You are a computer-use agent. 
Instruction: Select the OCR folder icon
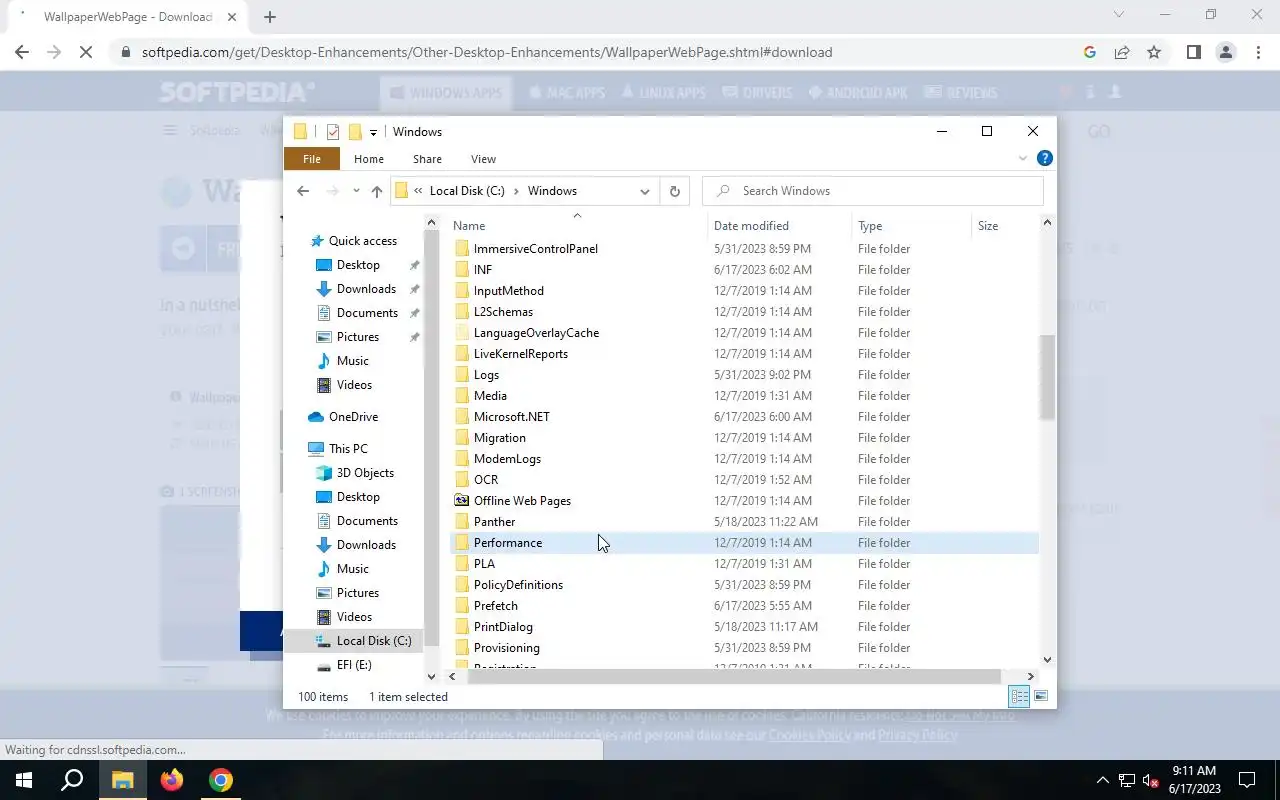[461, 480]
